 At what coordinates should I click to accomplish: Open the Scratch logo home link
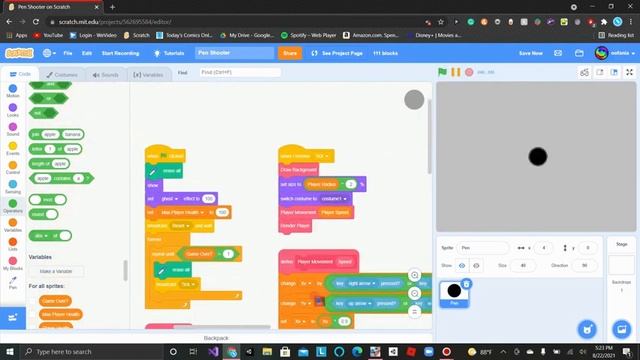coord(19,53)
